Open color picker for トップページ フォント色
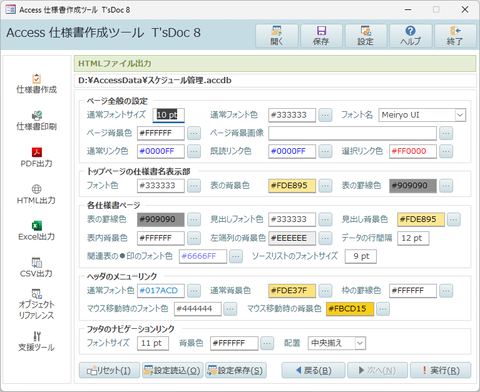 [x=194, y=186]
